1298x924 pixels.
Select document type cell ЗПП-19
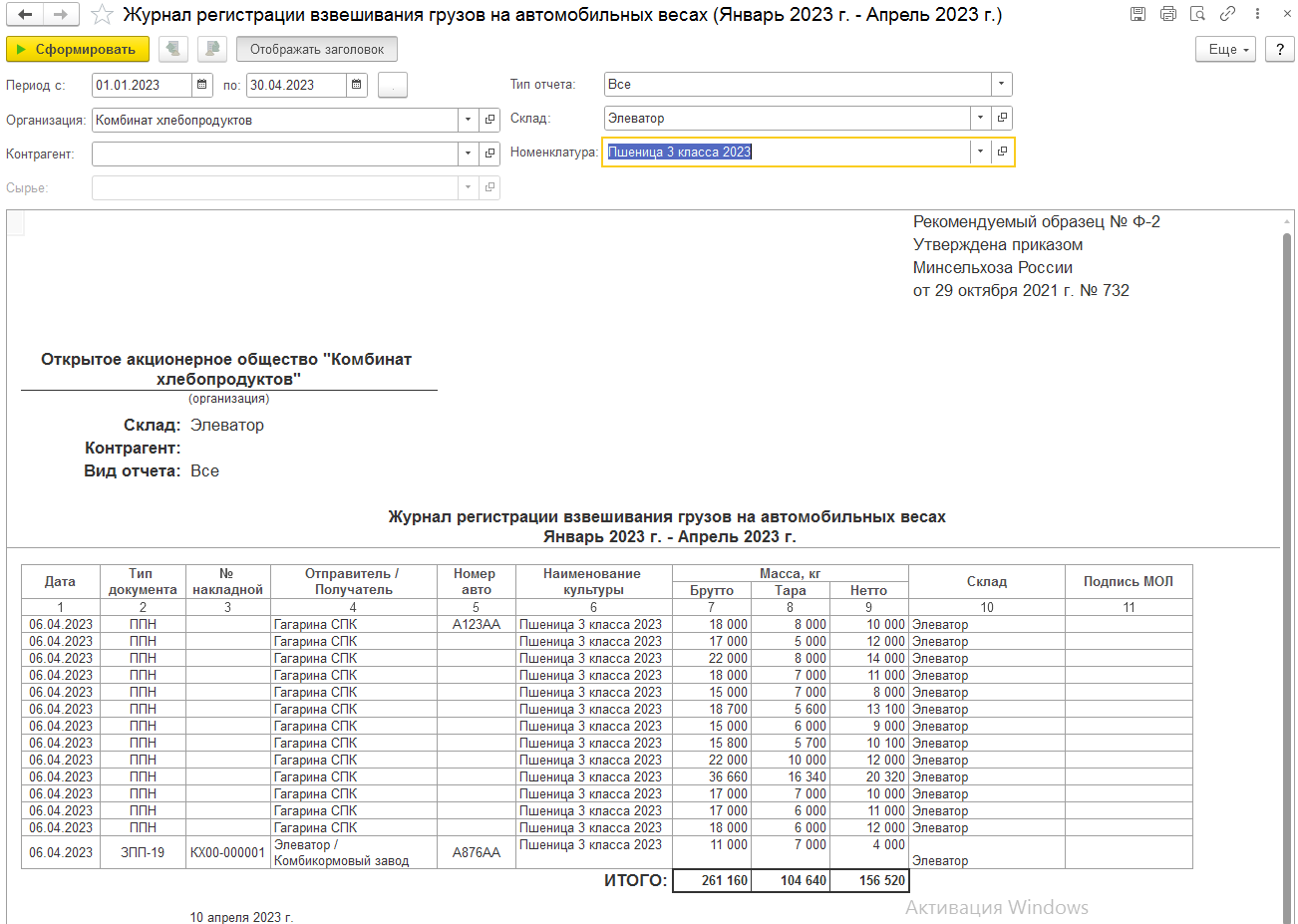(143, 852)
